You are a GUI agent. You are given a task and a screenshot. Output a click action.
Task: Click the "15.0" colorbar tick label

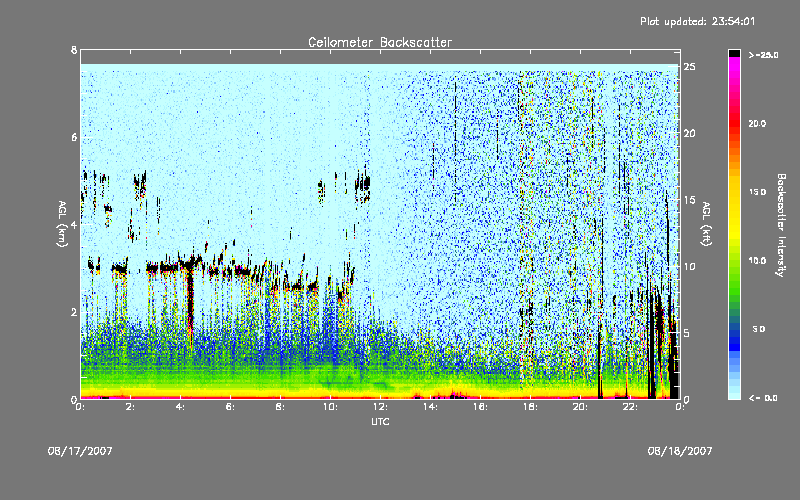click(x=757, y=192)
